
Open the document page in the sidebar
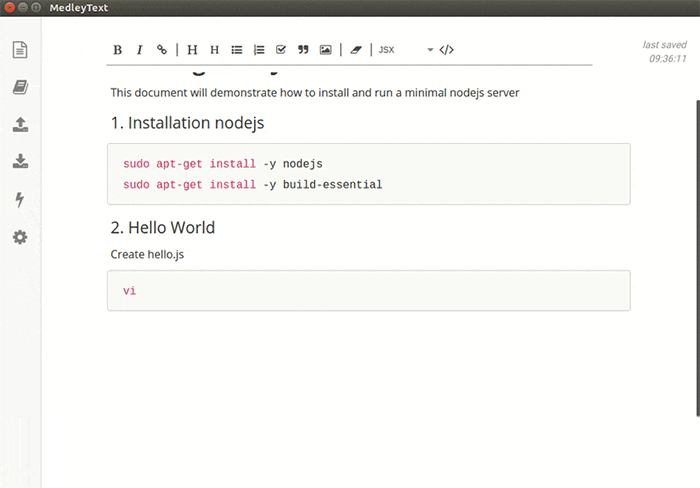tap(20, 50)
